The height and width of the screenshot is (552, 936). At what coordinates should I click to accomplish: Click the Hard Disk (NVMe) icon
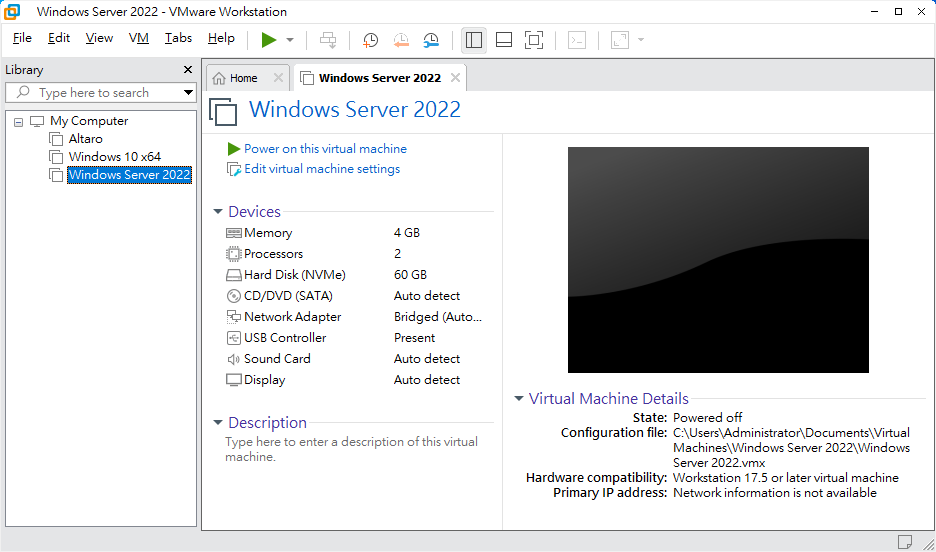click(x=233, y=275)
